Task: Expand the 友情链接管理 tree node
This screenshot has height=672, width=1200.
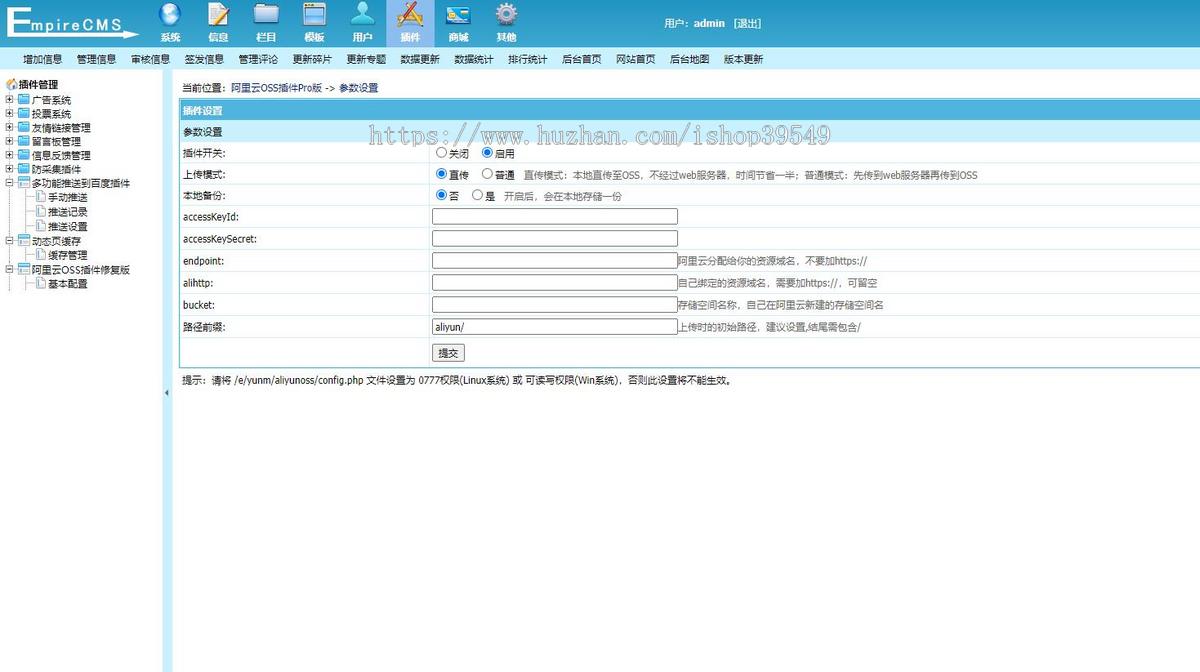Action: 10,128
